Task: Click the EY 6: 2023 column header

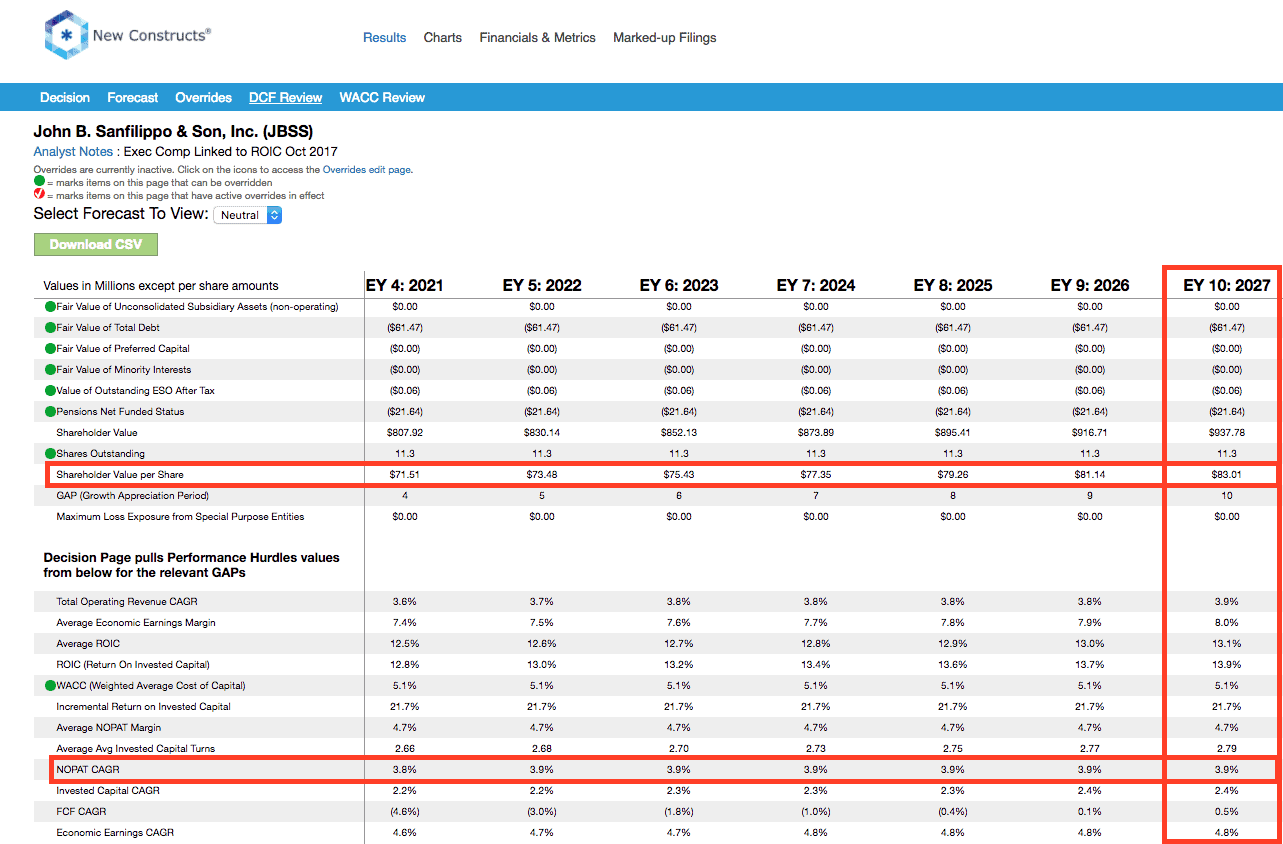Action: [679, 286]
